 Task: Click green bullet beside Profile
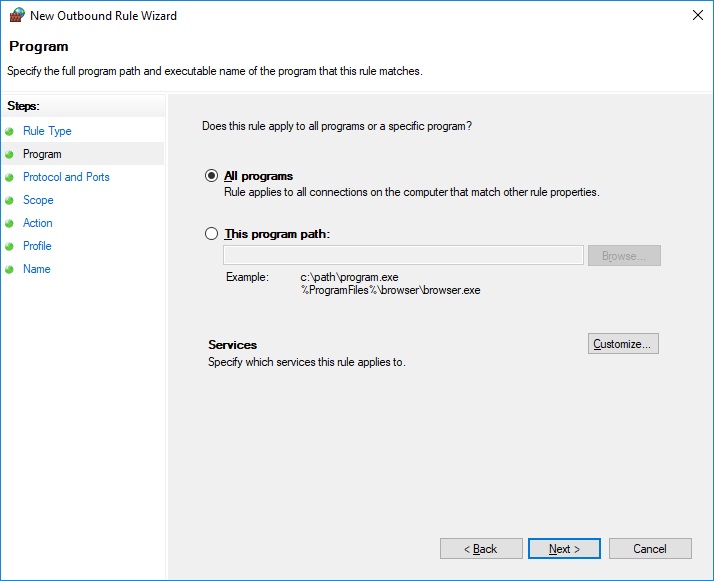(9, 246)
